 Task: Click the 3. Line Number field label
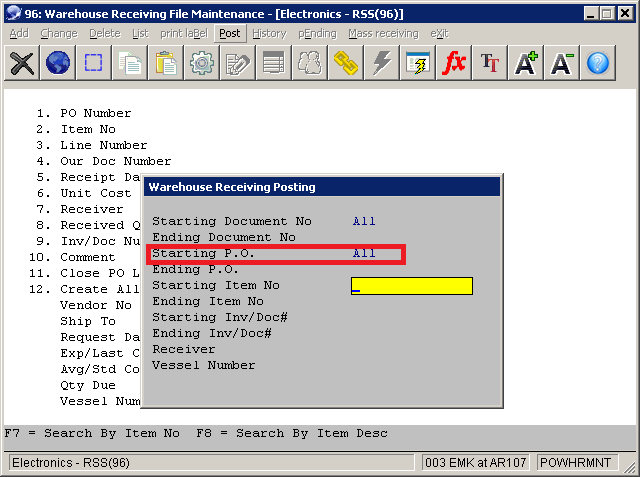coord(92,145)
